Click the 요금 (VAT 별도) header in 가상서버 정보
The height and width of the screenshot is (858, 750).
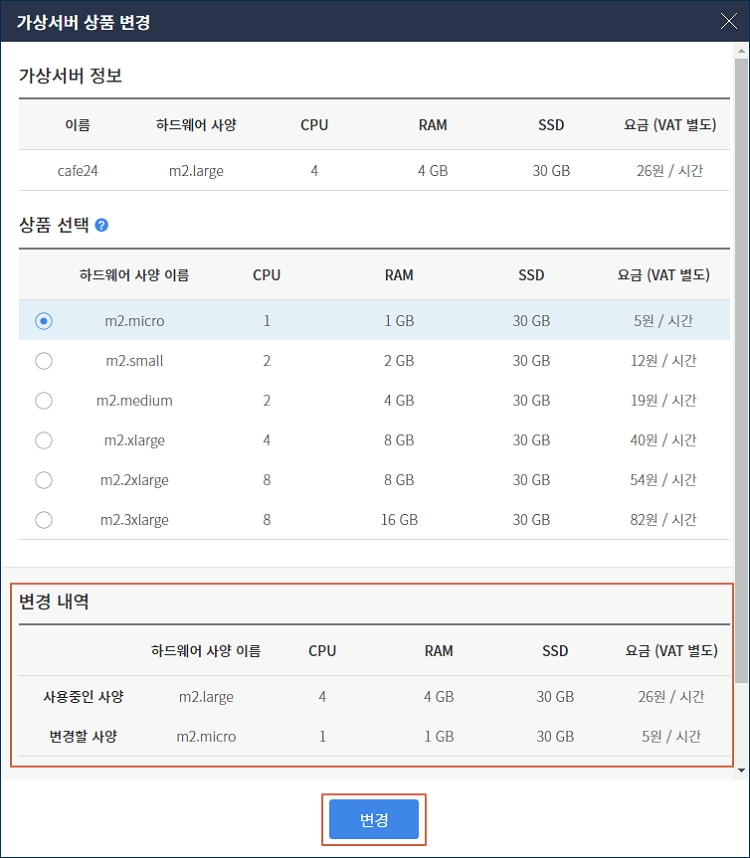[x=669, y=125]
